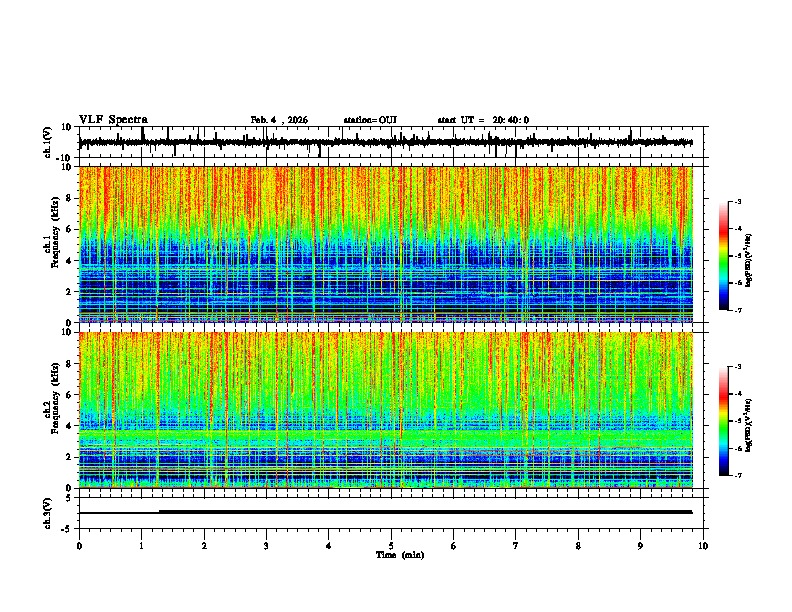
Task: Click the '4' kHz tick of ch.1 spectrogram
Action: click(69, 260)
